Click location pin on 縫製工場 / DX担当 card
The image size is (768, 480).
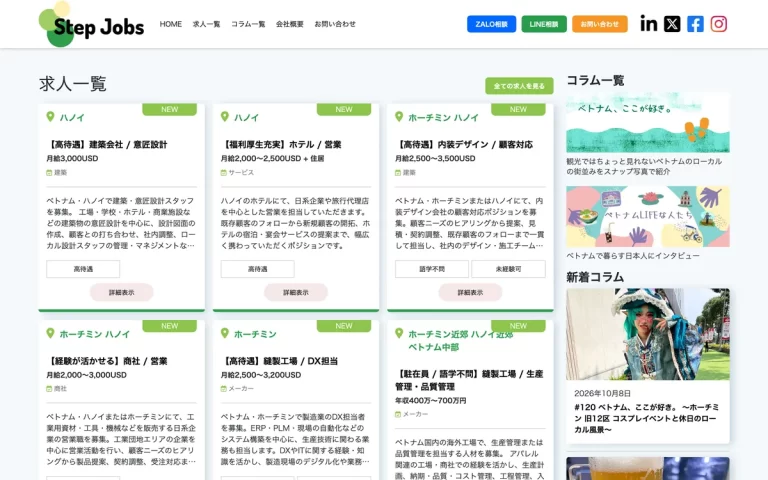coord(224,333)
